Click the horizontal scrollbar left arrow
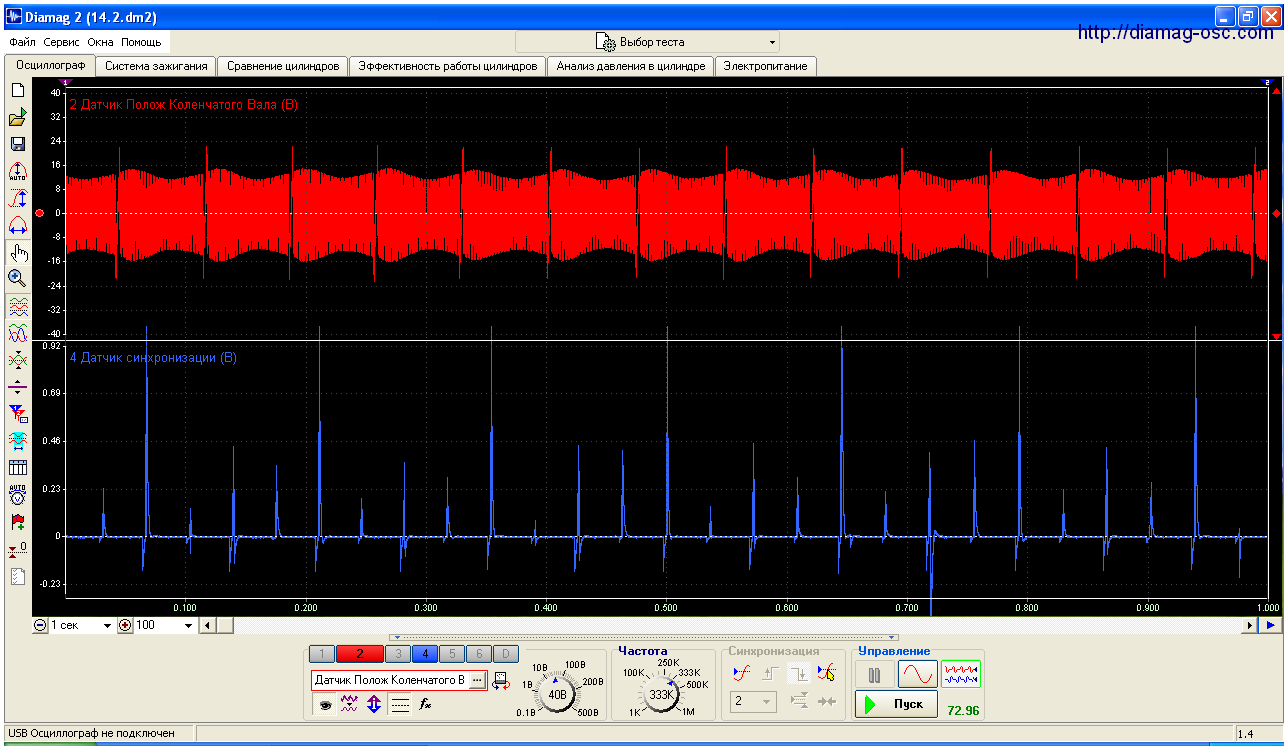1288x746 pixels. point(208,625)
